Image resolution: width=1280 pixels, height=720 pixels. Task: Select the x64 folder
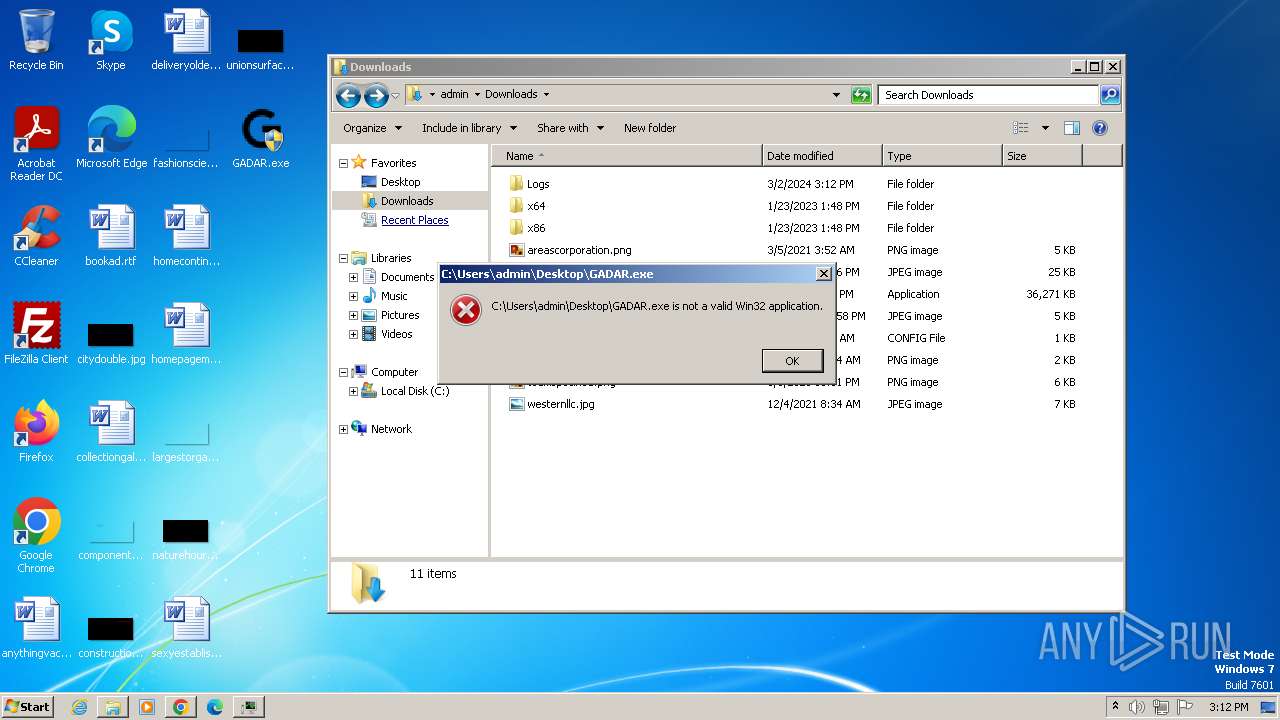tap(536, 206)
